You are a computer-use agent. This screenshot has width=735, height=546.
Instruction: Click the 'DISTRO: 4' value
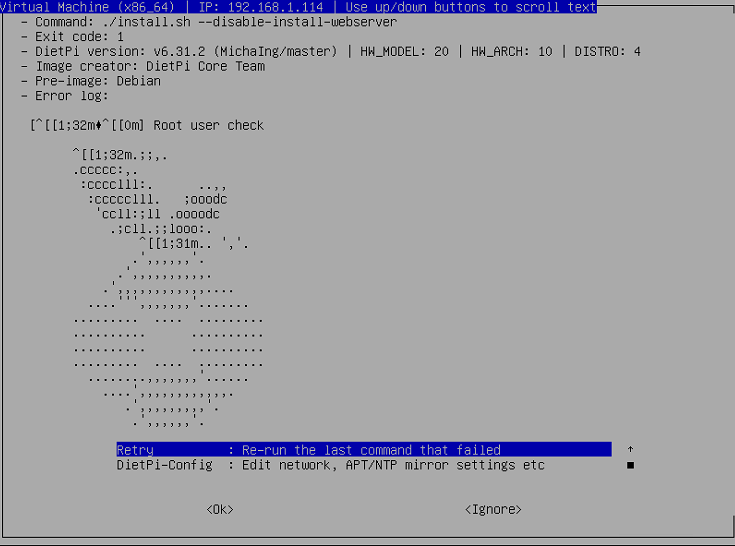tap(607, 52)
